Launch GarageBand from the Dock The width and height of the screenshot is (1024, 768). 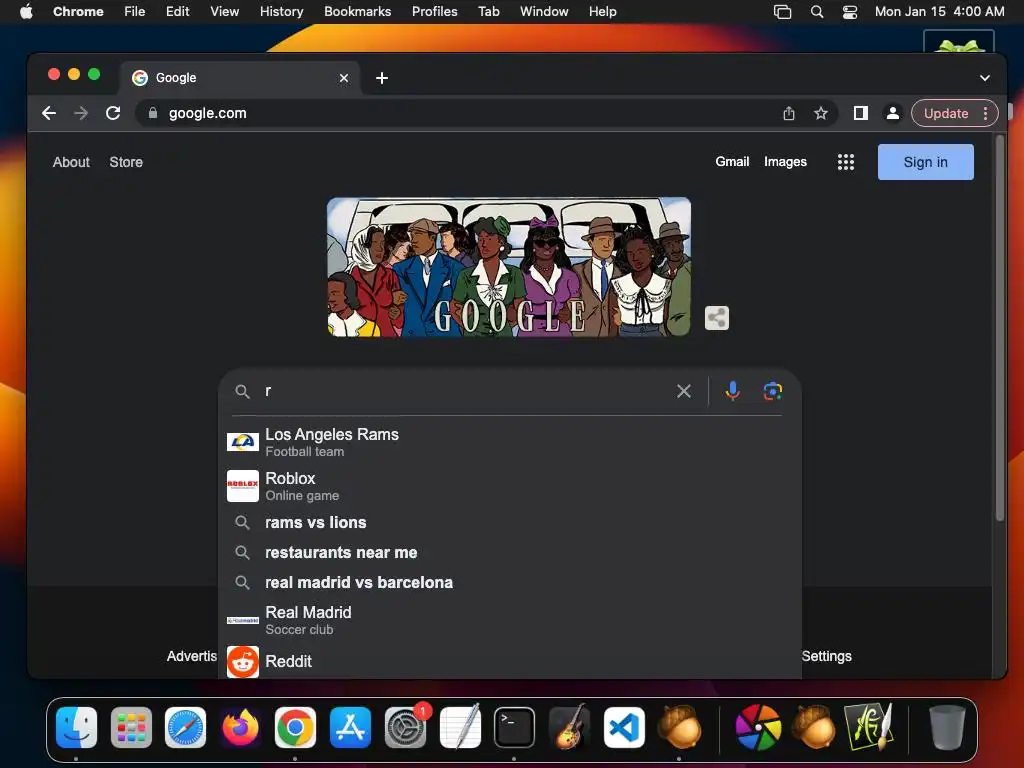569,727
